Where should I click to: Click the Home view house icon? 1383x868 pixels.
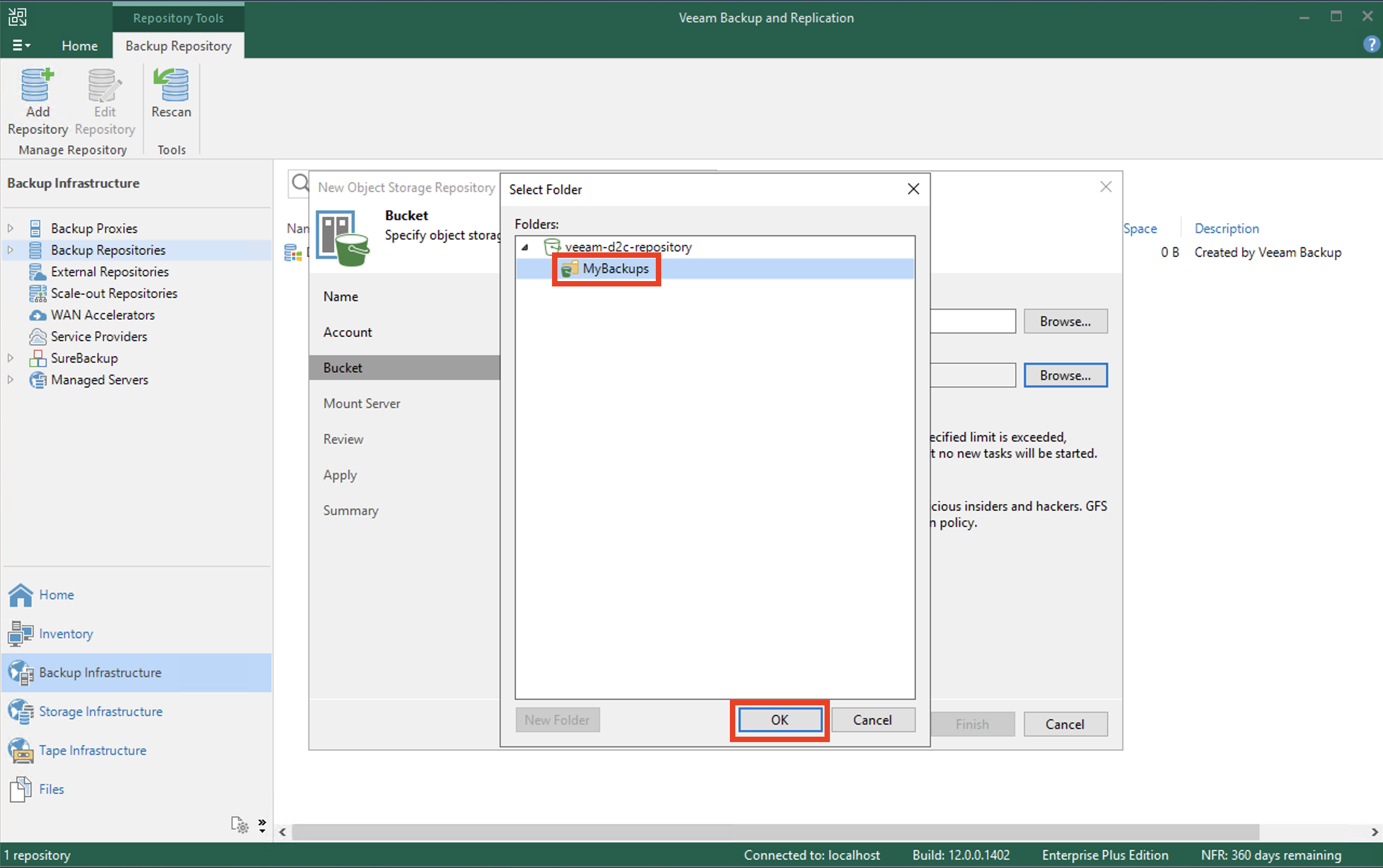tap(21, 595)
